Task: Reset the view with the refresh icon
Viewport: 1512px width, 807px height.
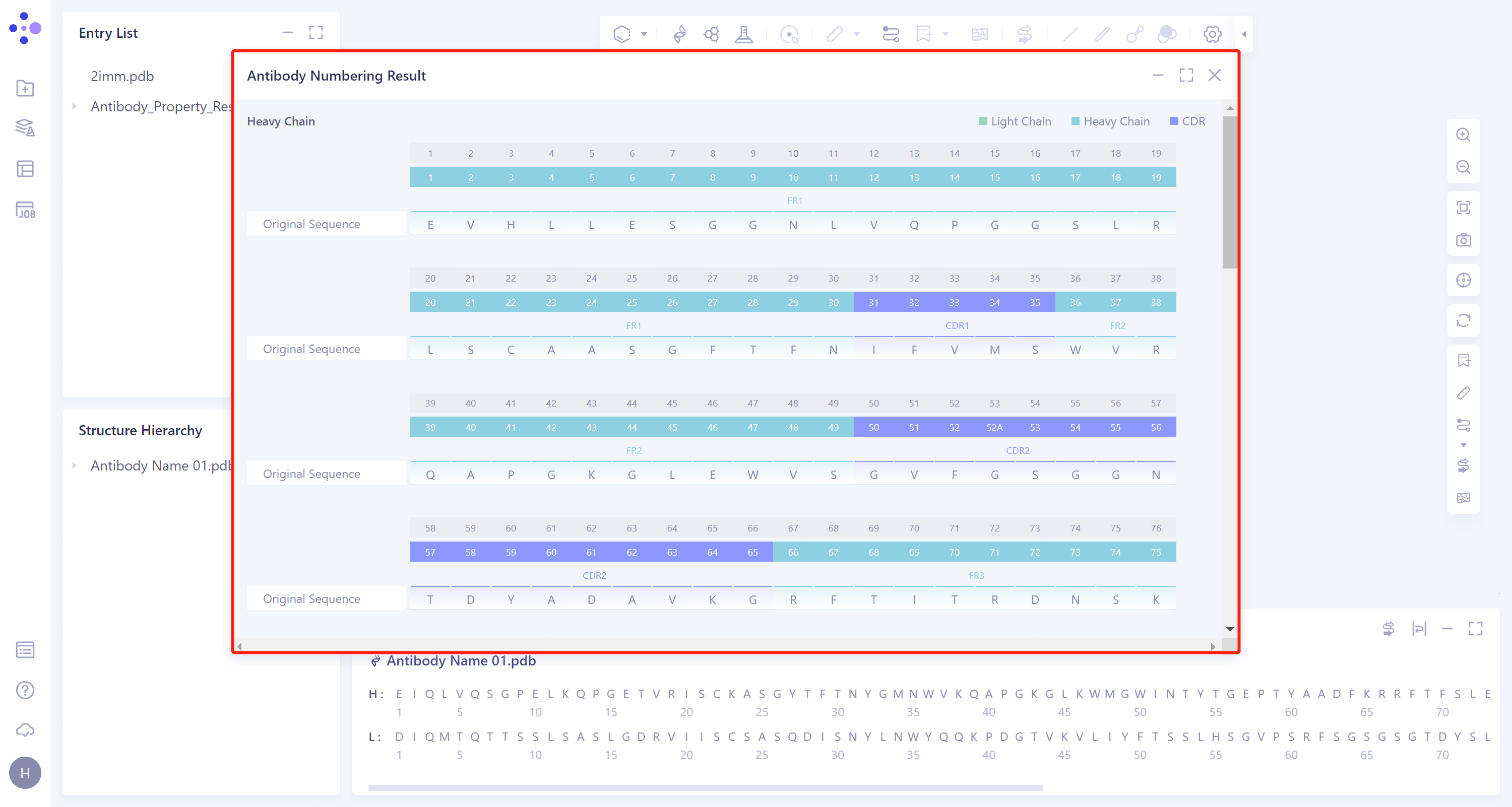Action: pyautogui.click(x=1463, y=321)
